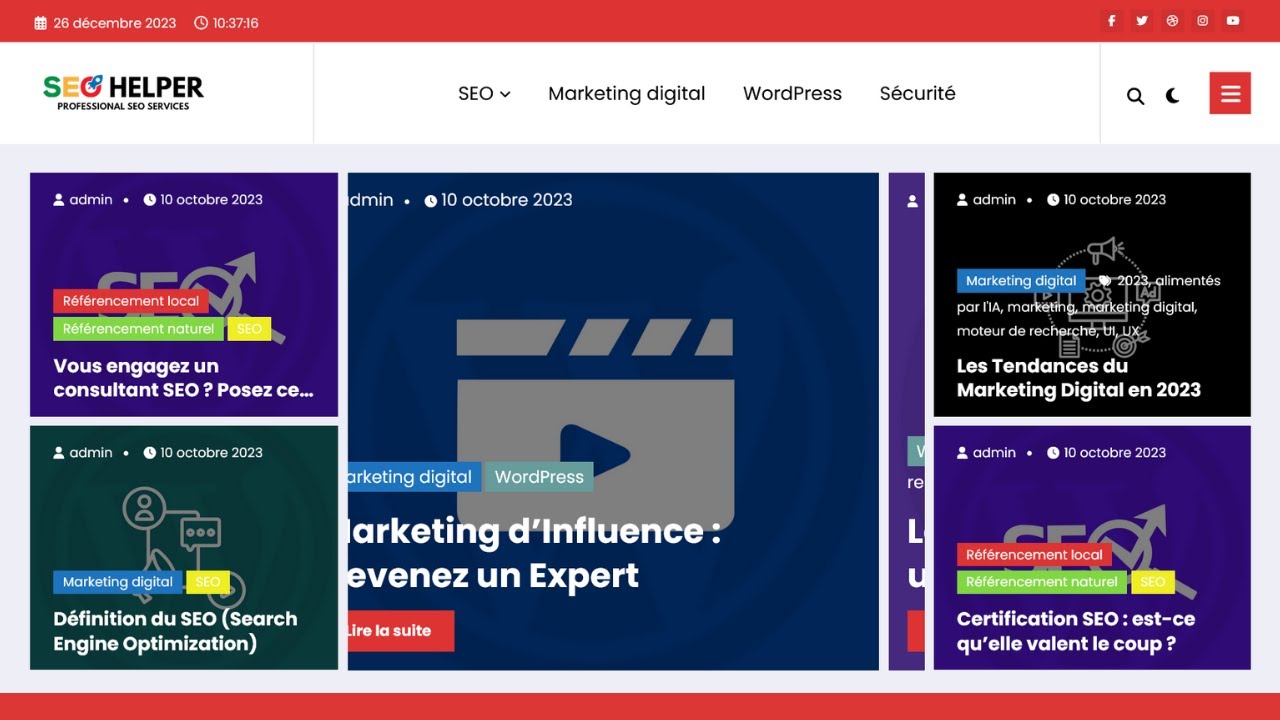Click the clock icon beside 10:37:16

click(x=201, y=23)
